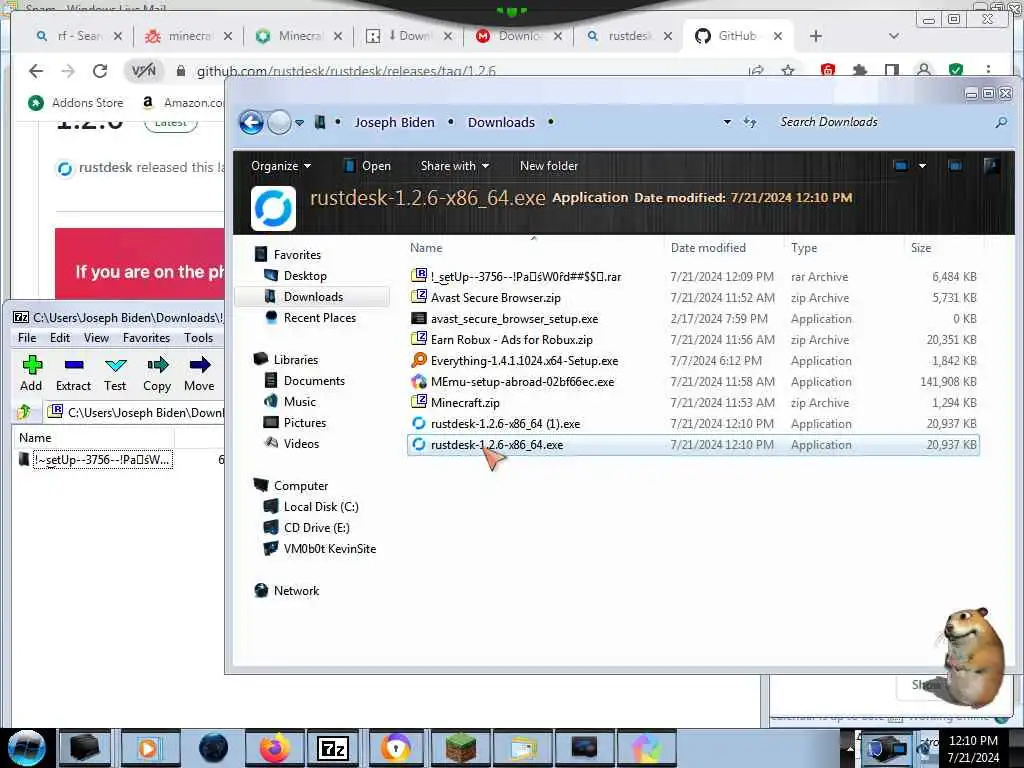Click the magnifier icon in Search Downloads
1024x768 pixels.
[1001, 122]
